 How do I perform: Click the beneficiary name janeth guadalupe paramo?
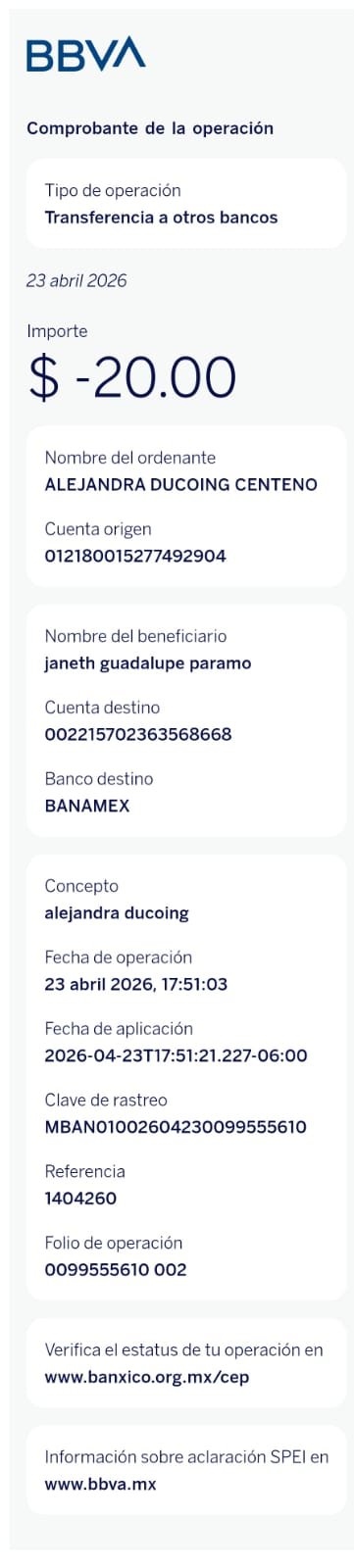[x=148, y=663]
